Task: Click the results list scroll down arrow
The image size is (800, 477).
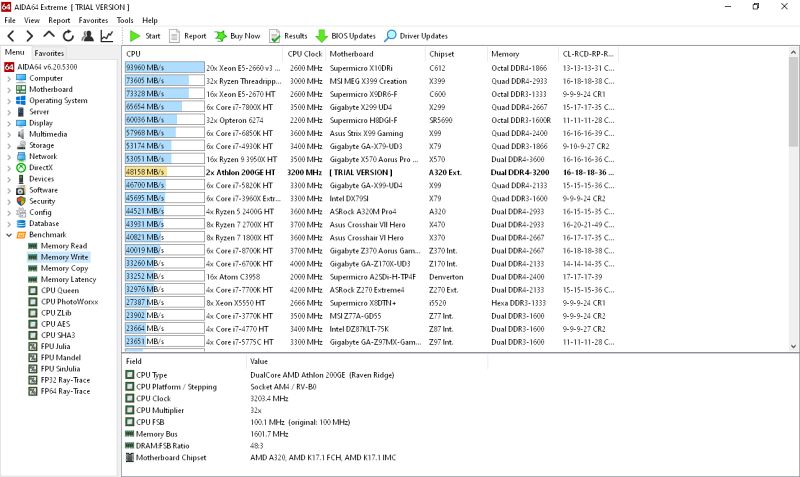Action: click(793, 346)
